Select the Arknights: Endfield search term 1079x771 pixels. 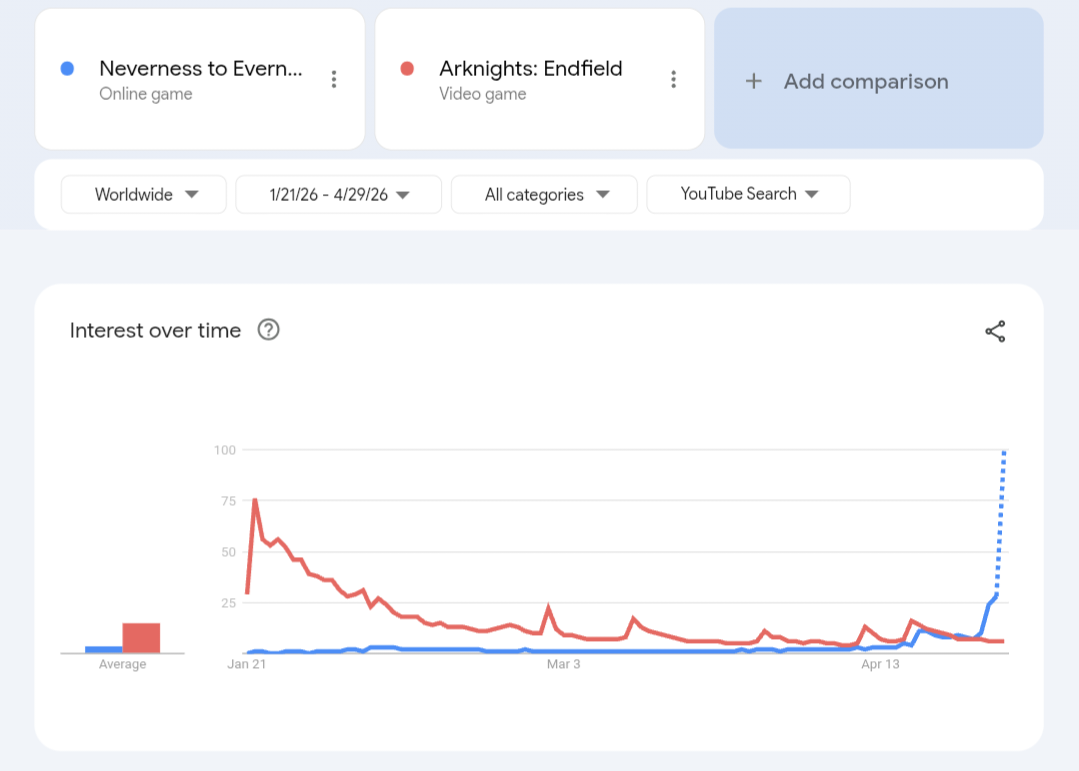(x=530, y=69)
